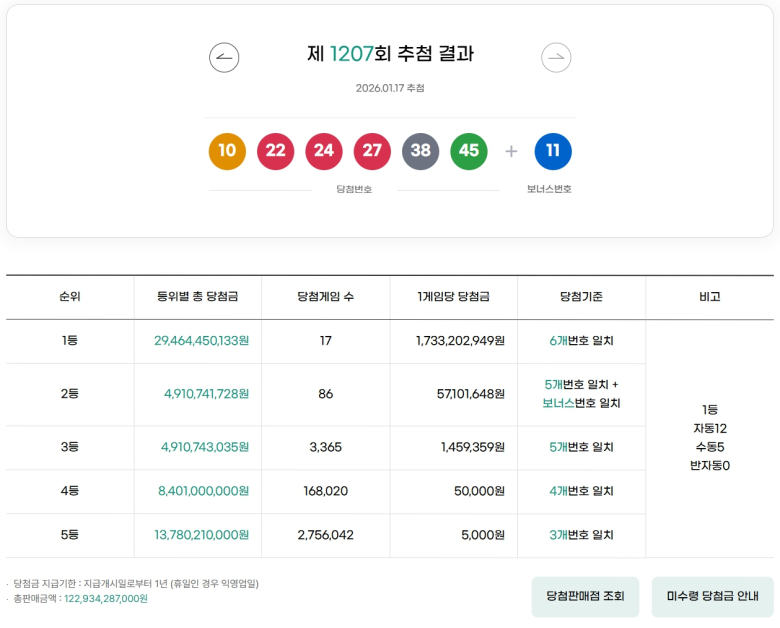Click the 당첨판매점 조회 button

(585, 597)
